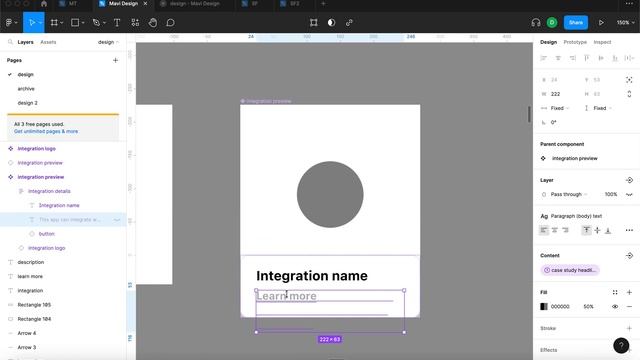The image size is (640, 360).
Task: Select the archive page
Action: pyautogui.click(x=26, y=89)
